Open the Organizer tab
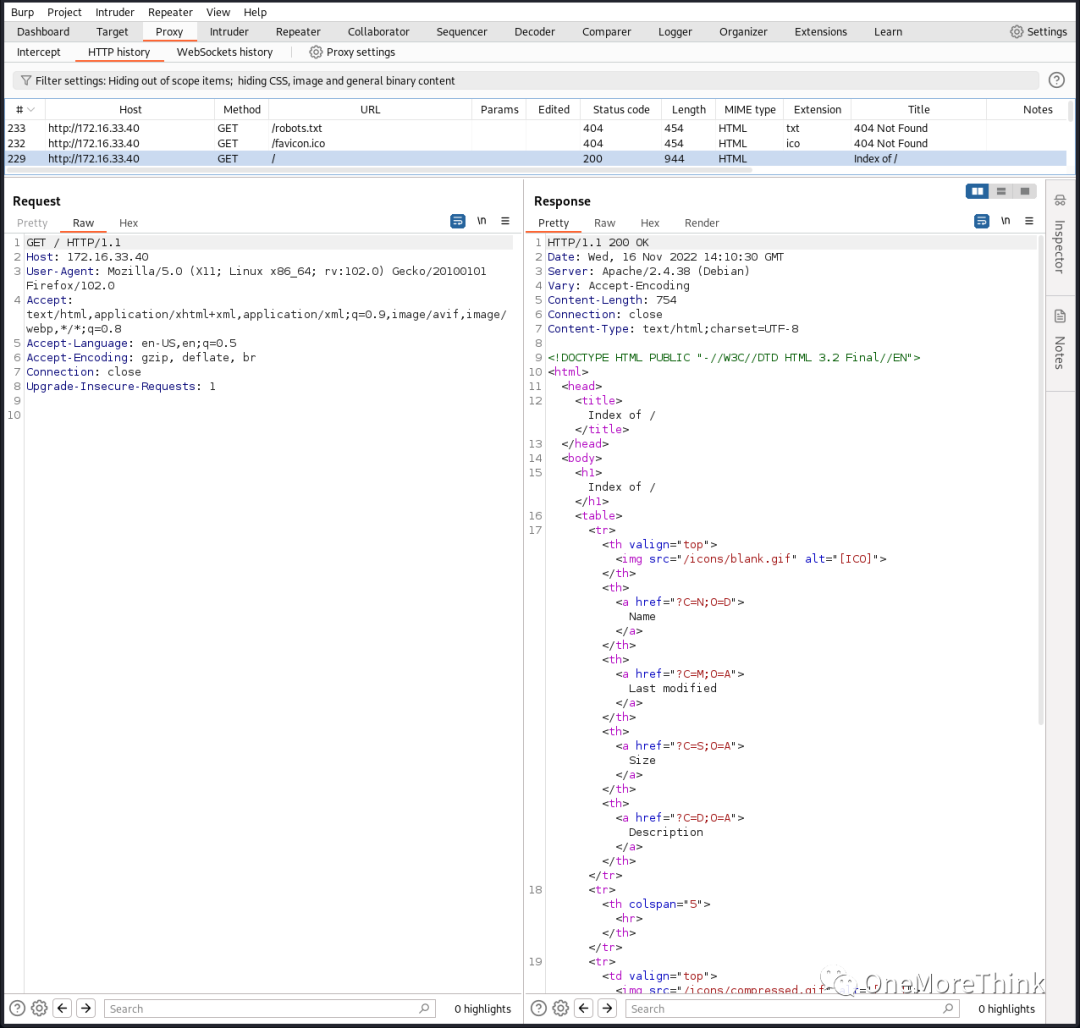This screenshot has height=1028, width=1080. [x=742, y=32]
